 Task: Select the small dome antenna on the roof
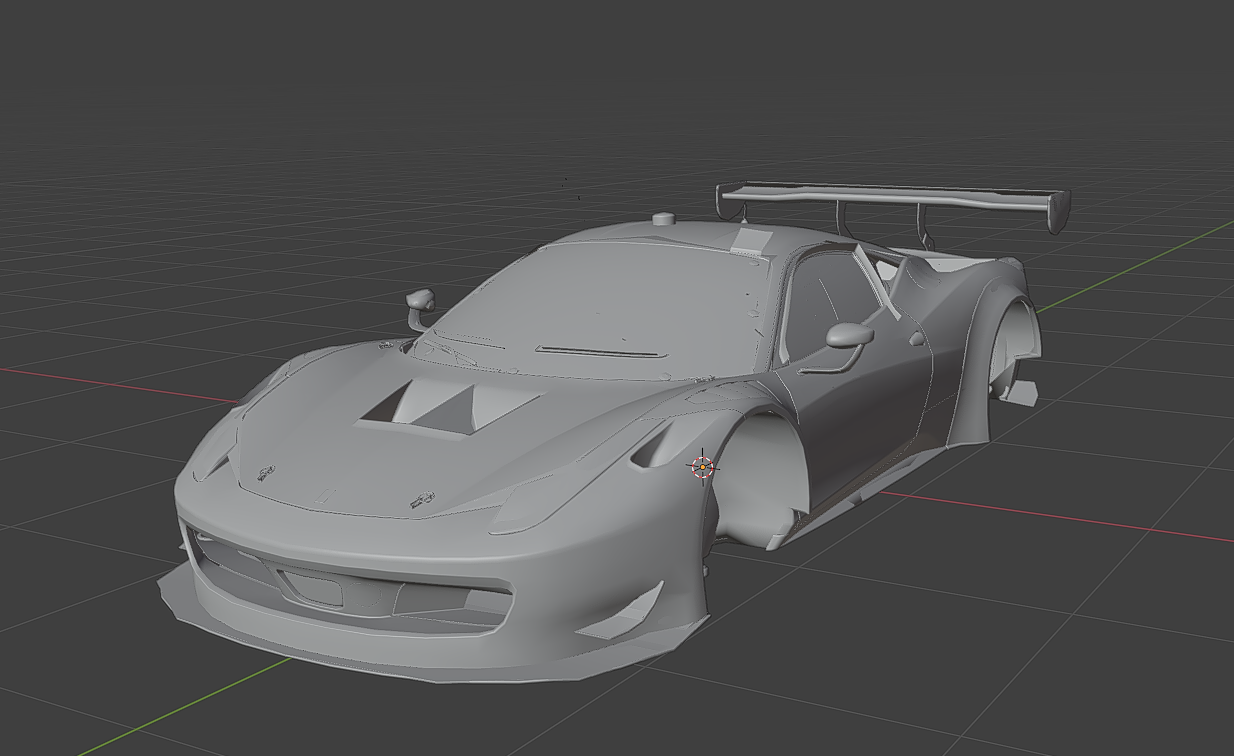pos(665,218)
